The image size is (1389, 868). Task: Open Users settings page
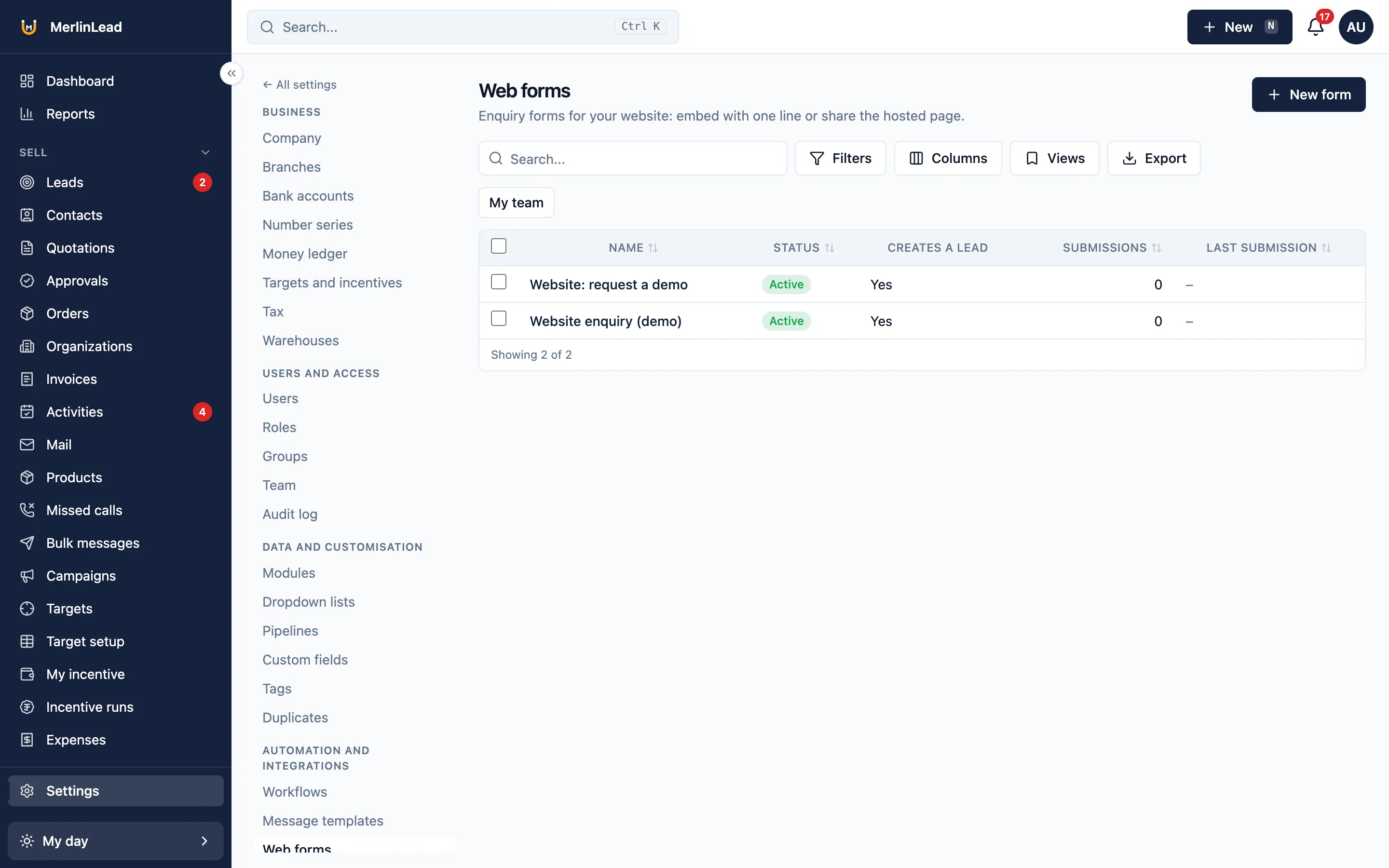tap(280, 398)
